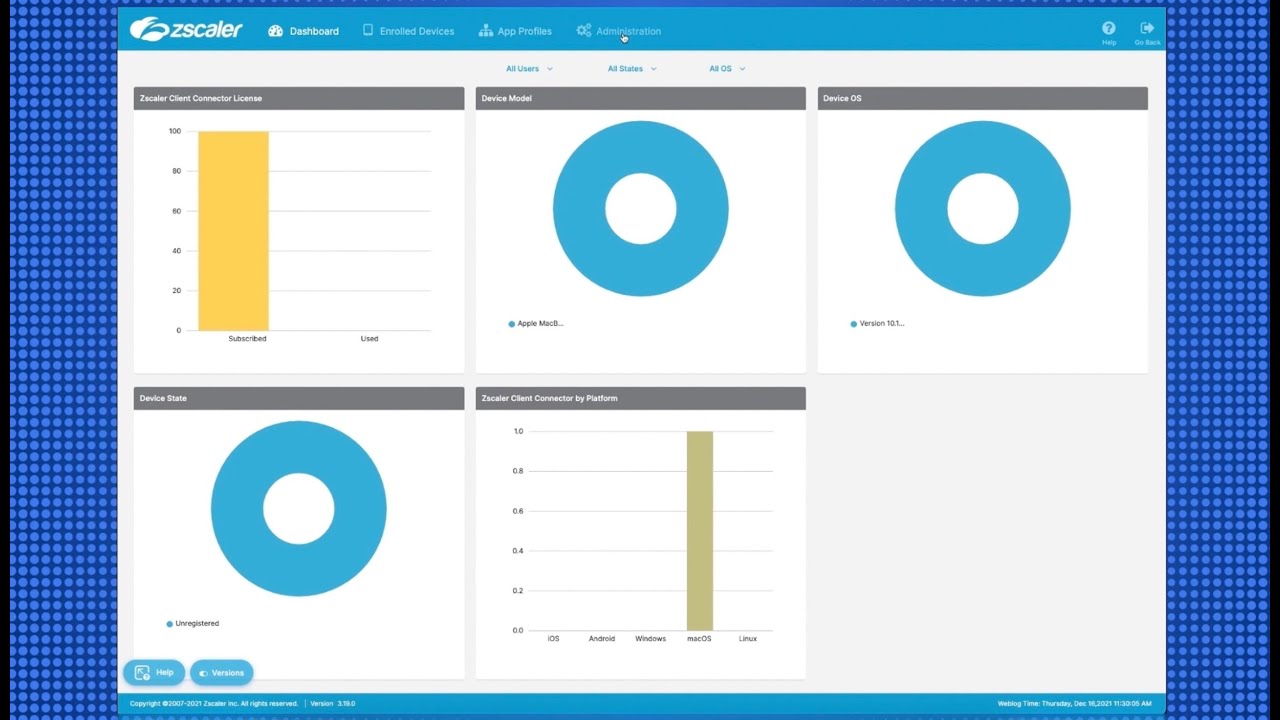1280x720 pixels.
Task: Select the yellow Subscribed license bar
Action: click(x=233, y=230)
